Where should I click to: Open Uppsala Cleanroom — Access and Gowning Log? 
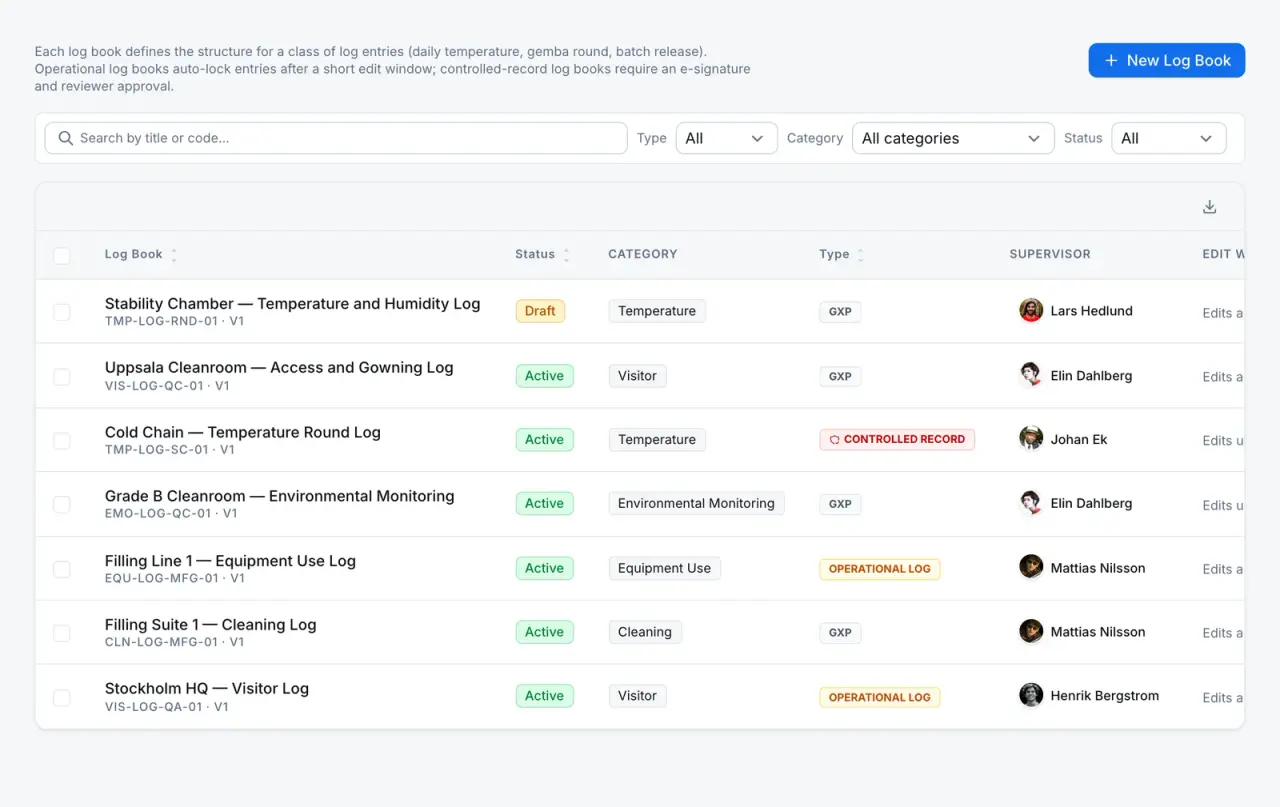tap(279, 367)
